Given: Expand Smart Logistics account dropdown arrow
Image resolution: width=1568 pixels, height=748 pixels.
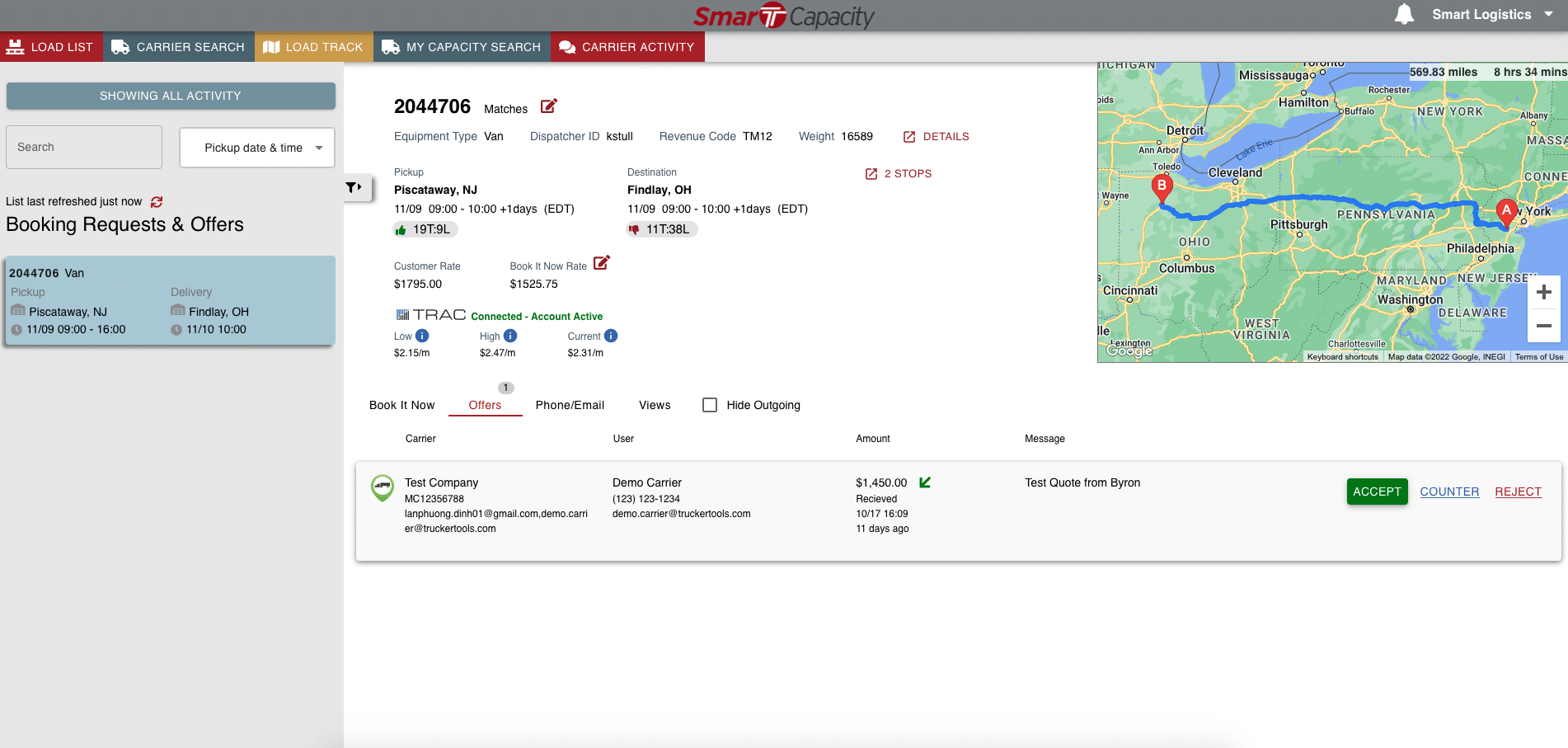Looking at the screenshot, I should pos(1549,14).
